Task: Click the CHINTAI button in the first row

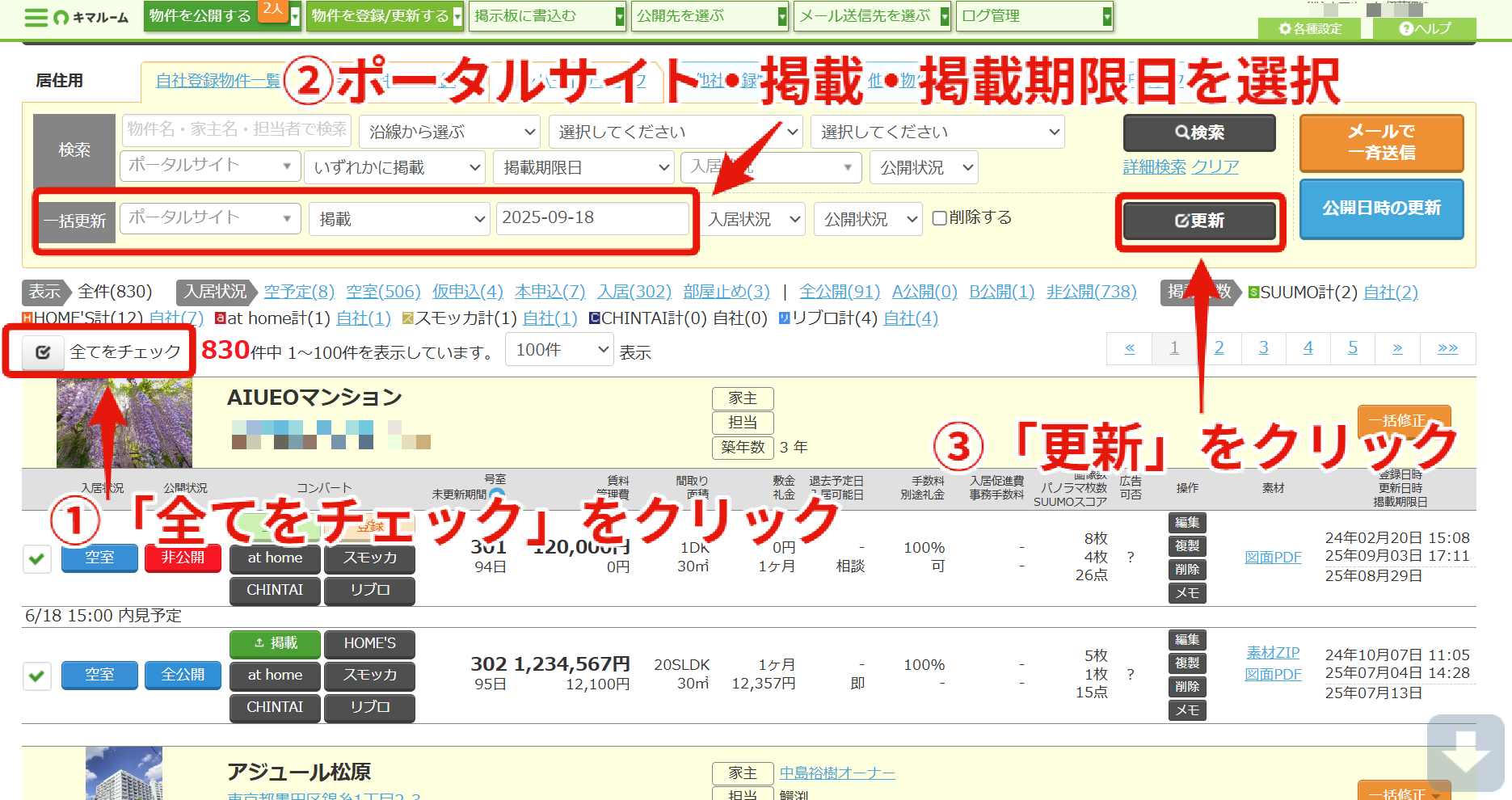Action: [x=275, y=591]
